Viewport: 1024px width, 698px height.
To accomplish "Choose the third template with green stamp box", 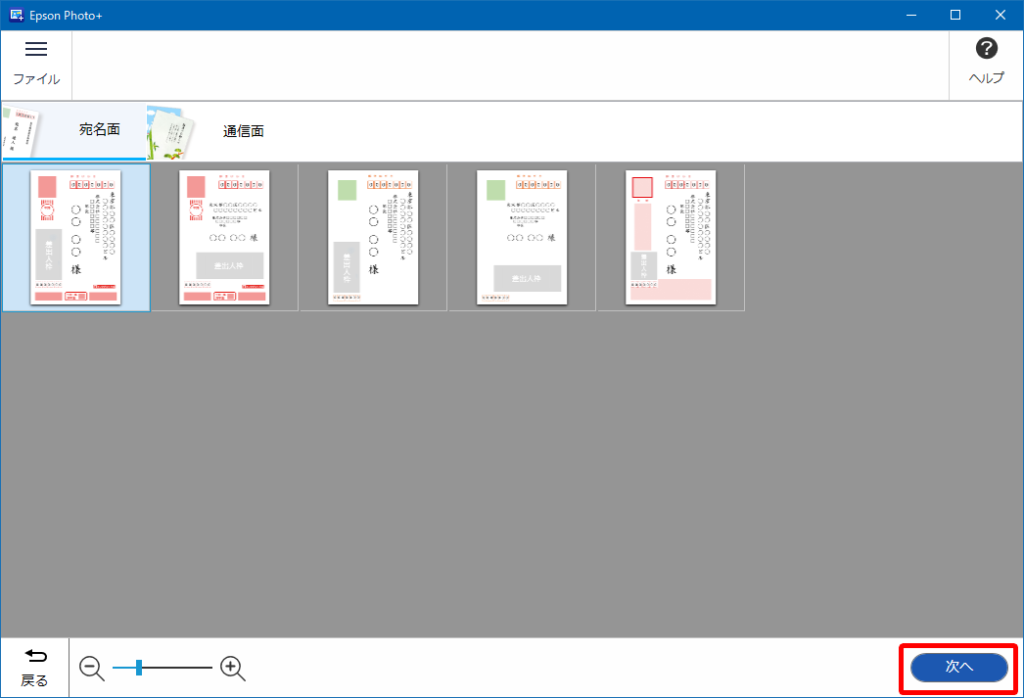I will pos(373,237).
